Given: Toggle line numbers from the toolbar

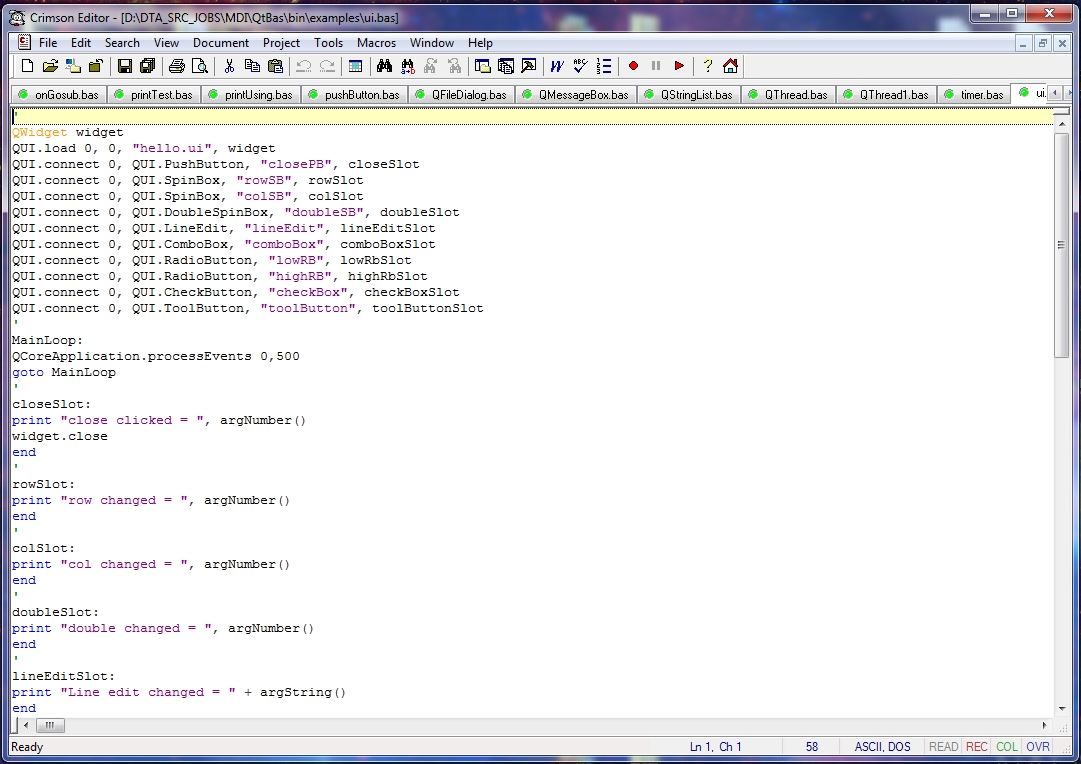Looking at the screenshot, I should click(604, 66).
